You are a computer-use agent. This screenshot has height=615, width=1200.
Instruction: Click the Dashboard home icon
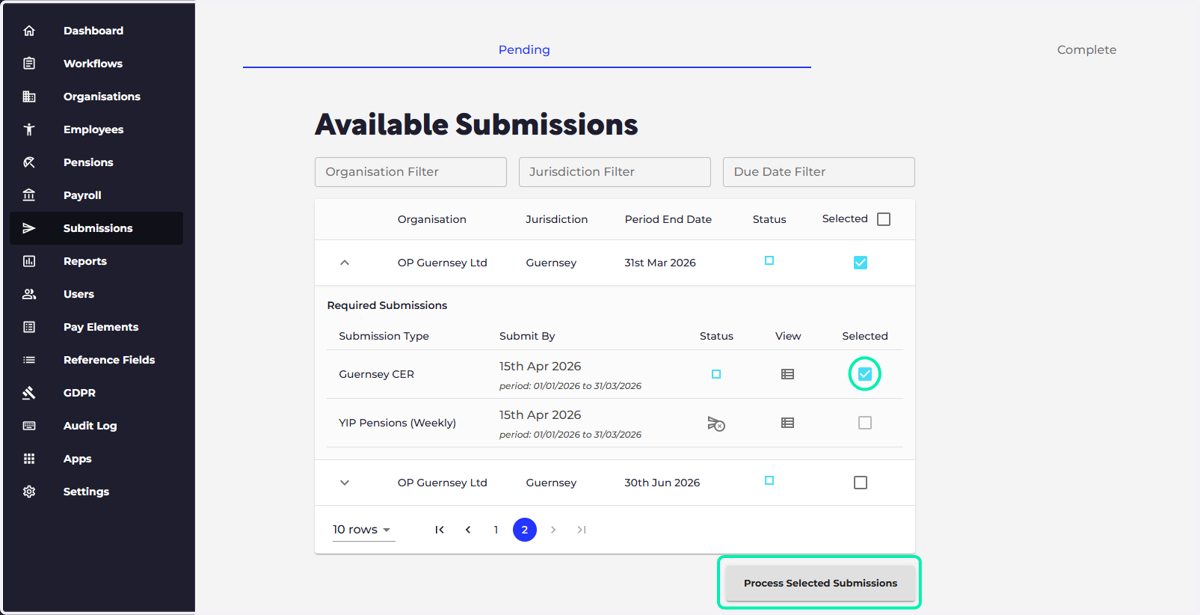coord(29,31)
